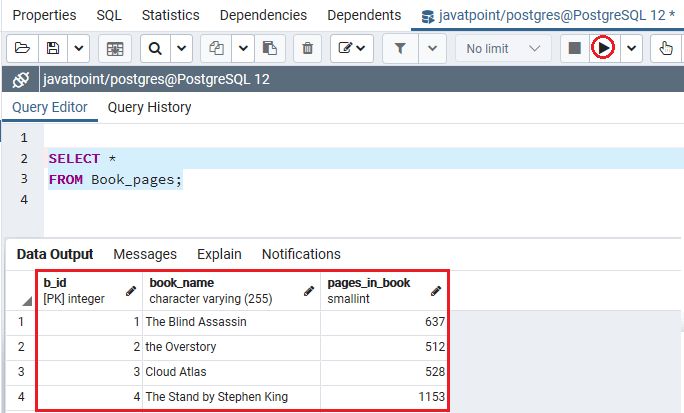Open the Statistics tab
This screenshot has width=684, height=413.
pyautogui.click(x=171, y=15)
